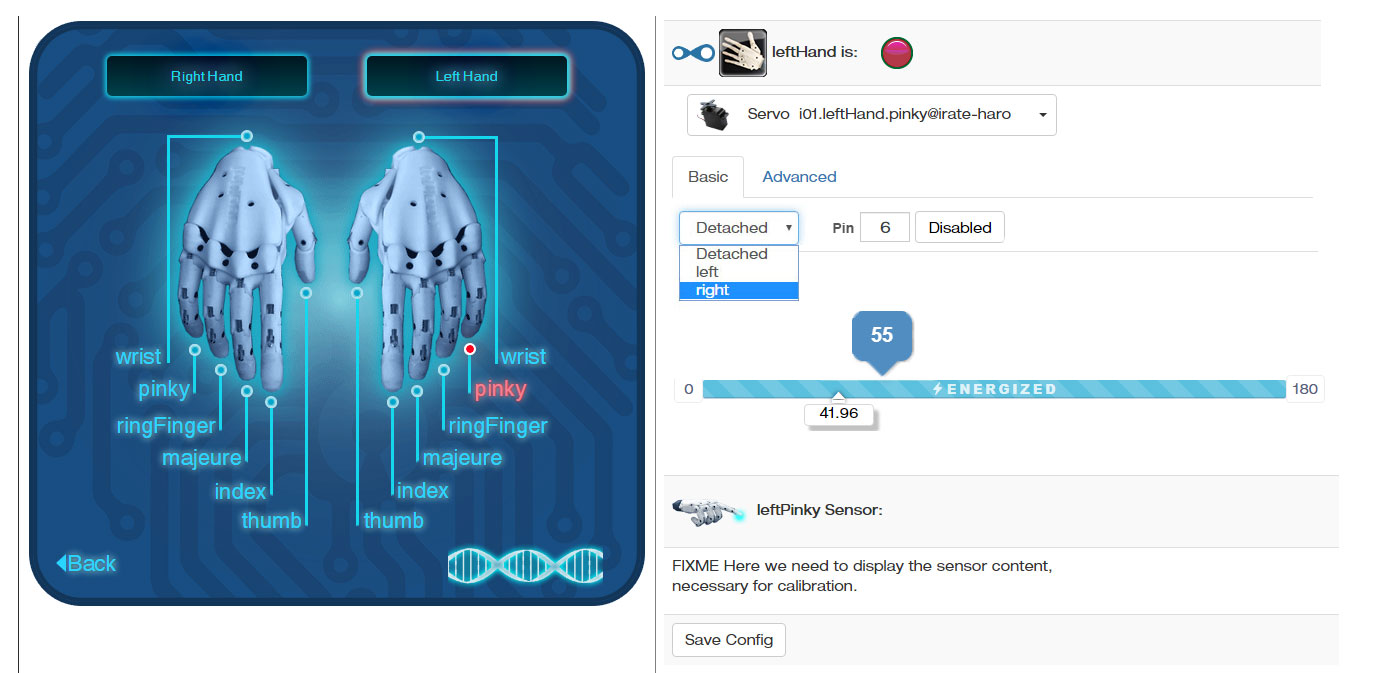The height and width of the screenshot is (673, 1373).
Task: Switch to the Basic tab
Action: click(708, 177)
